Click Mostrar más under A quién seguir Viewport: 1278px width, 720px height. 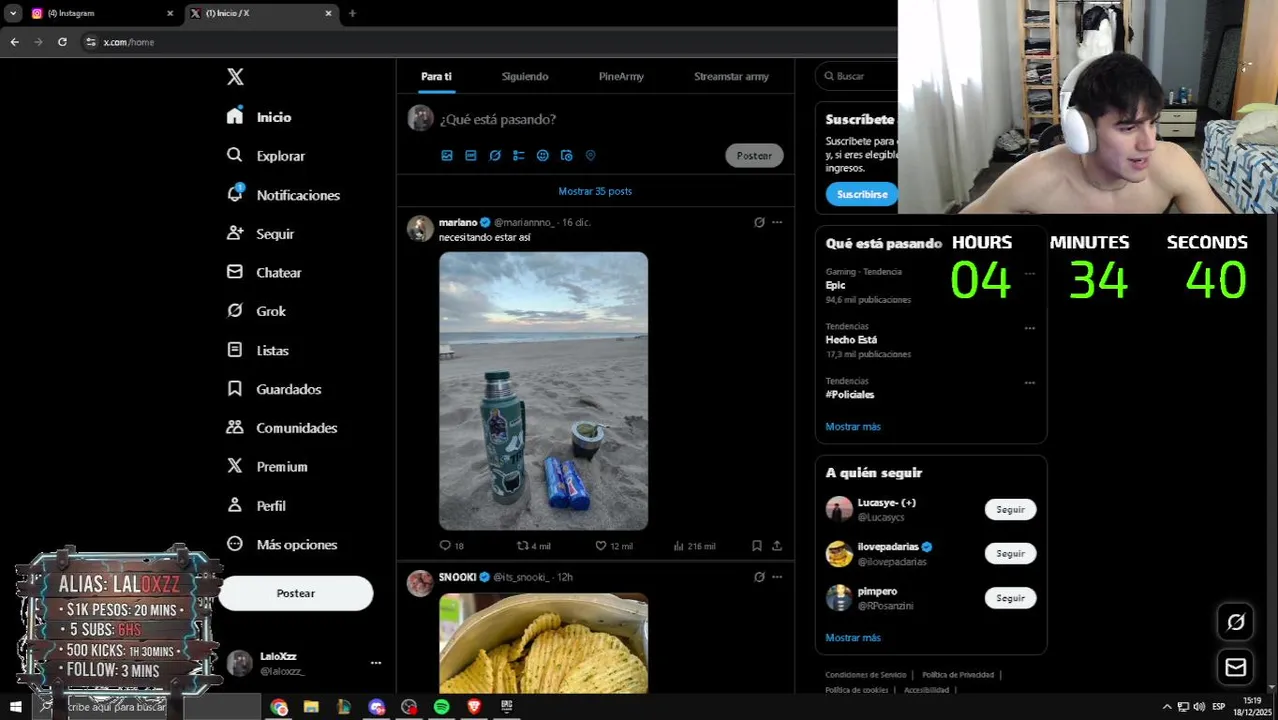pyautogui.click(x=853, y=637)
